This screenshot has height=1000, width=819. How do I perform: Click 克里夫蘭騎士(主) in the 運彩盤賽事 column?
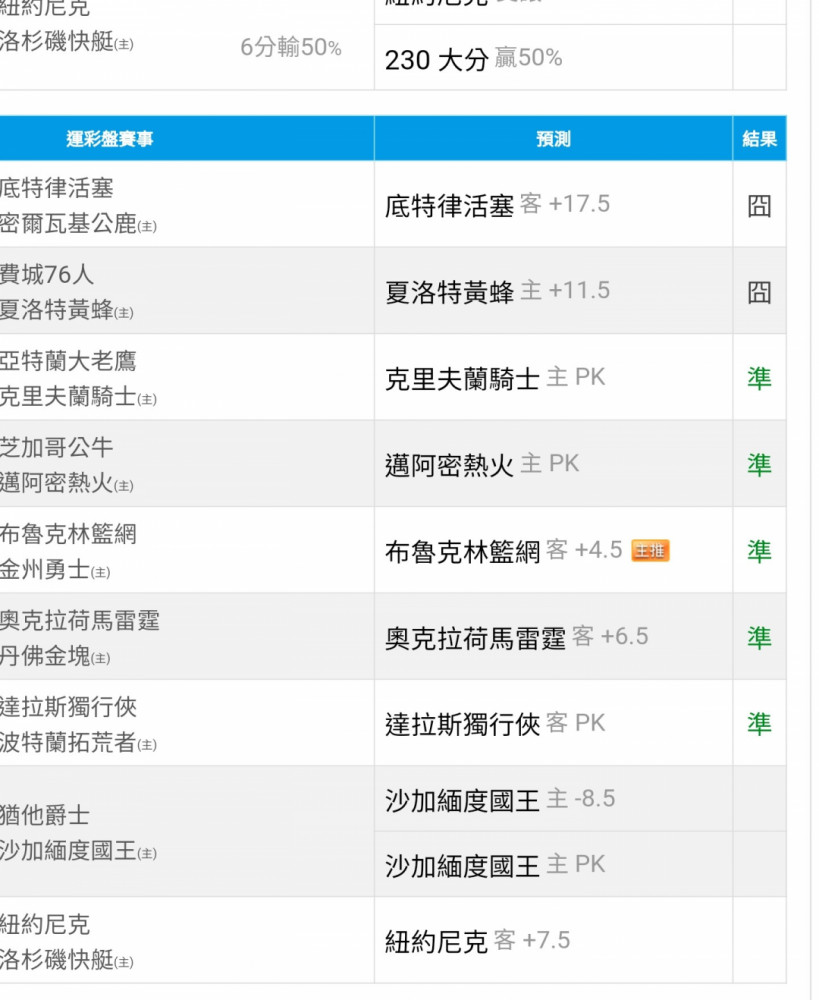[x=78, y=396]
